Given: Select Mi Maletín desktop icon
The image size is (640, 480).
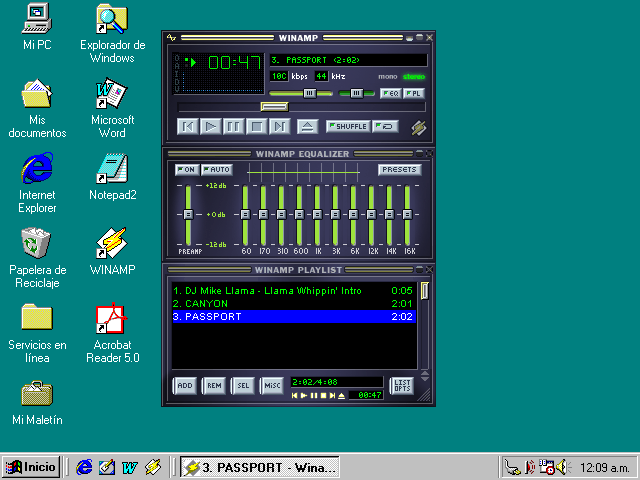Looking at the screenshot, I should (x=37, y=403).
